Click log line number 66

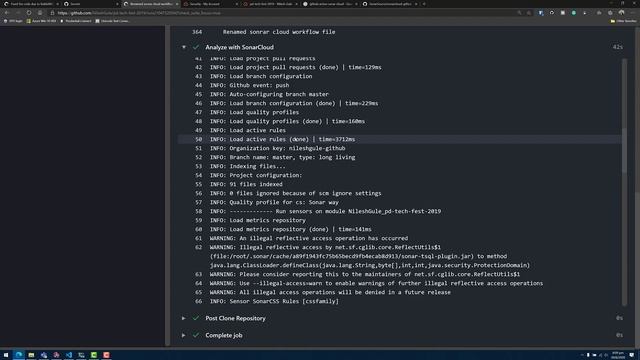pyautogui.click(x=198, y=301)
